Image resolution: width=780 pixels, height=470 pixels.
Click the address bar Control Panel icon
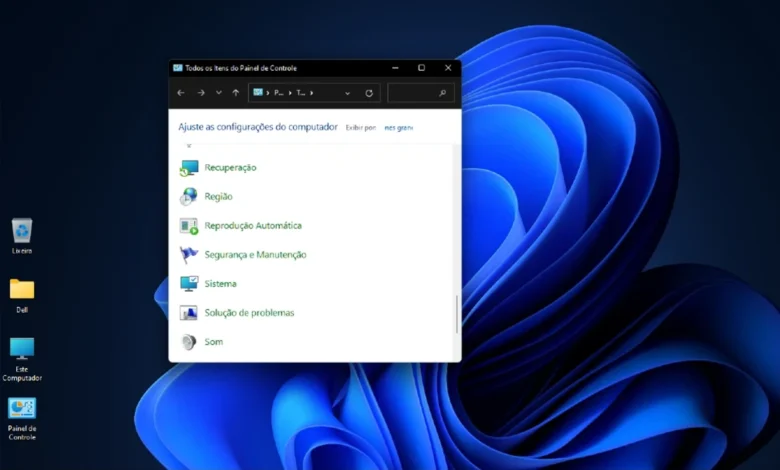pyautogui.click(x=258, y=93)
